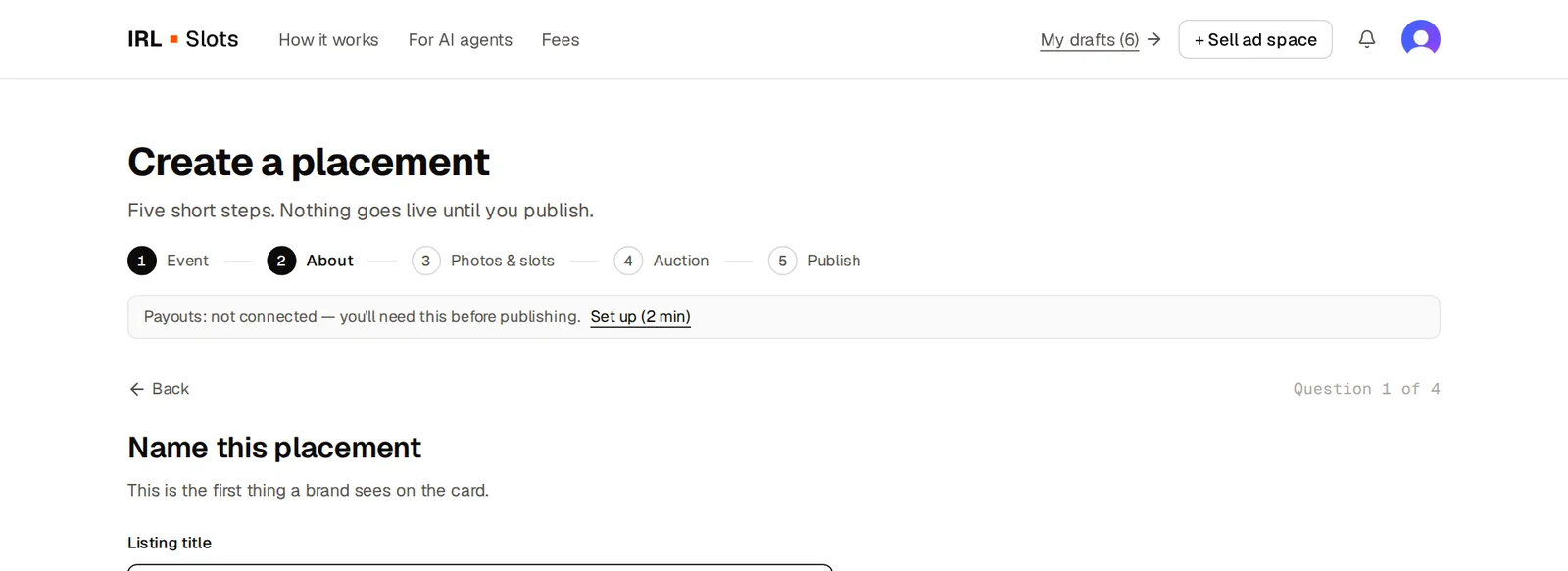Open My drafts (6) link
Screen dimensions: 1568x571
click(1090, 40)
